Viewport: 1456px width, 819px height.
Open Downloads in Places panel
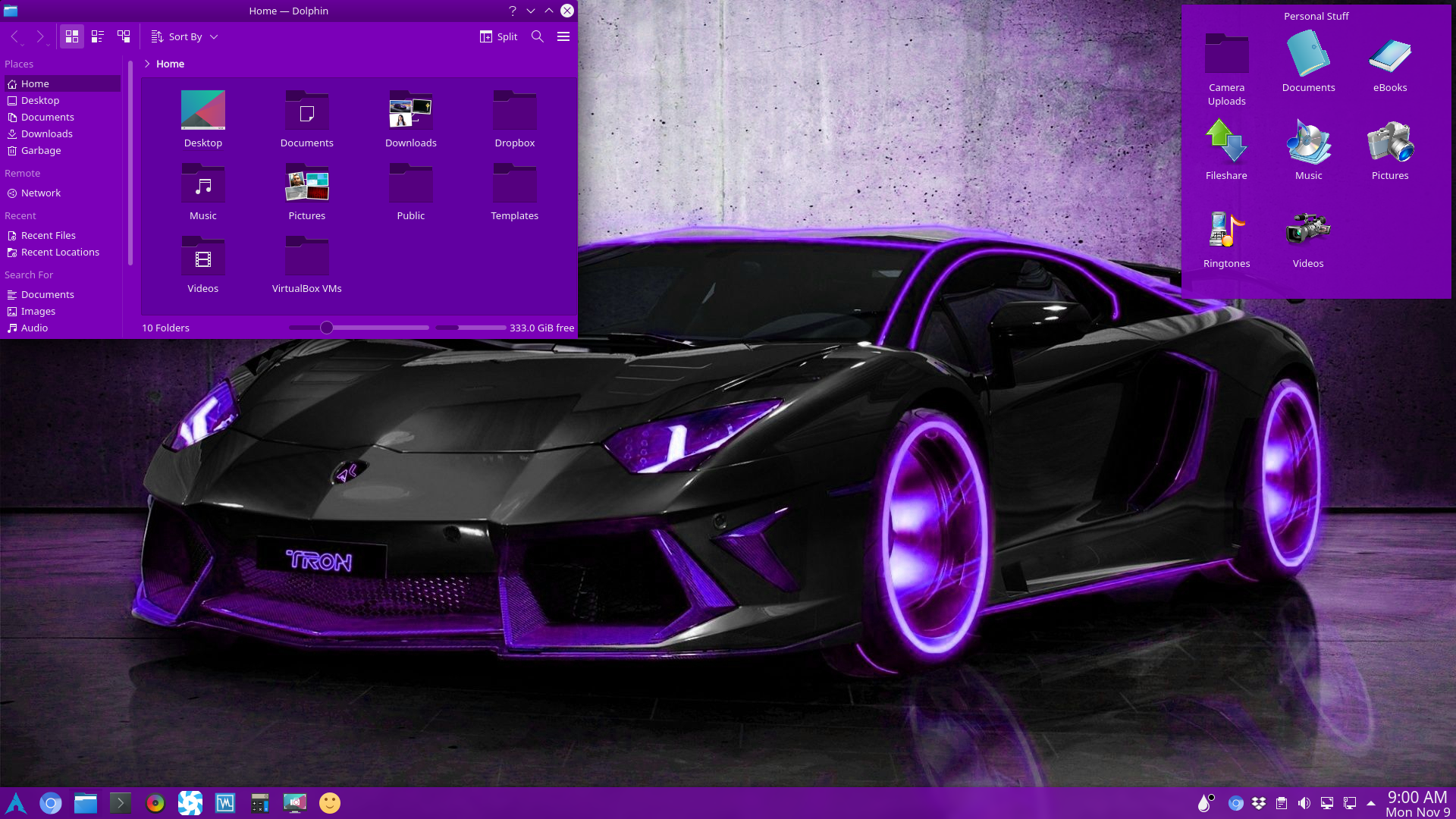click(x=62, y=133)
